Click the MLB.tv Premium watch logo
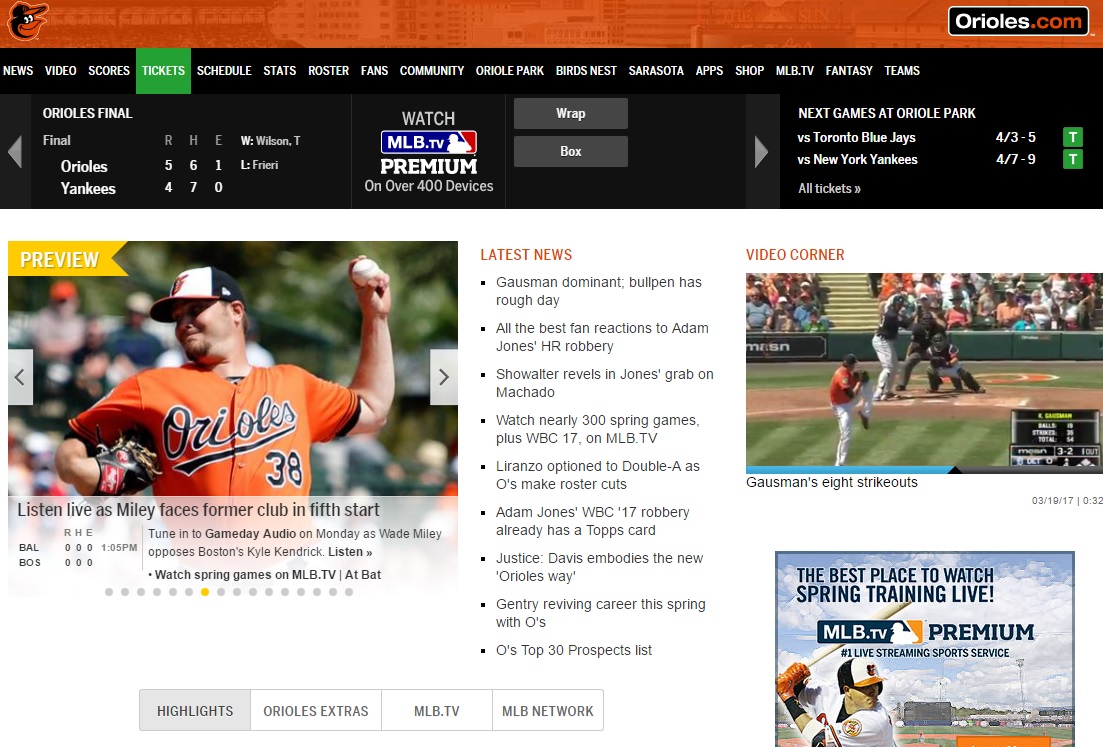The image size is (1103, 747). 428,152
